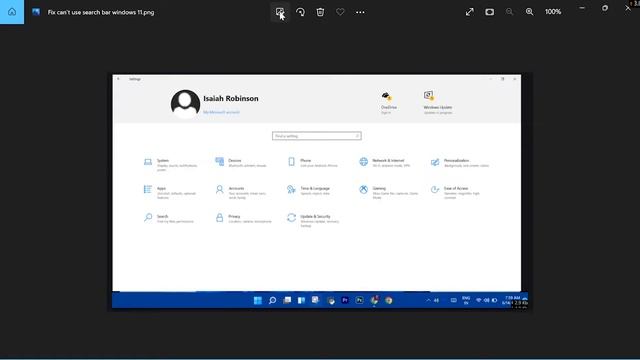Click the file name Fix can't use search bar windows 11.png

tap(101, 12)
